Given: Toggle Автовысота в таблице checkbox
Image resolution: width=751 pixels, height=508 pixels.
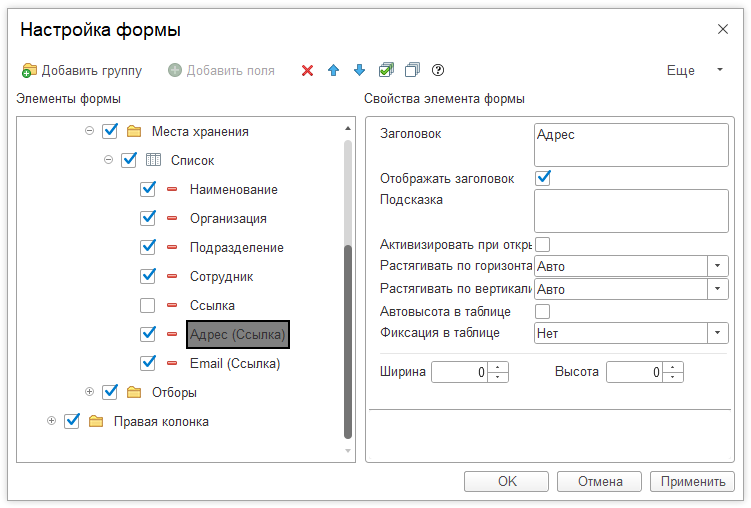Looking at the screenshot, I should 543,311.
